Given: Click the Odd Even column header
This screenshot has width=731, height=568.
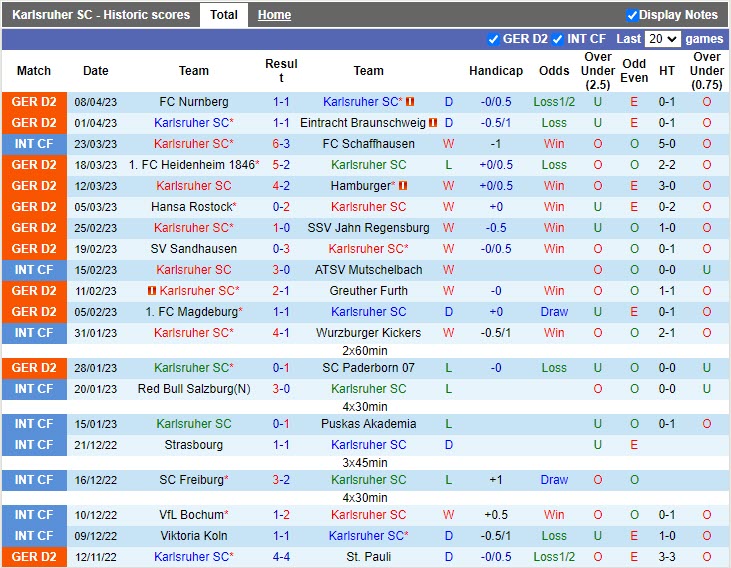Looking at the screenshot, I should point(634,71).
